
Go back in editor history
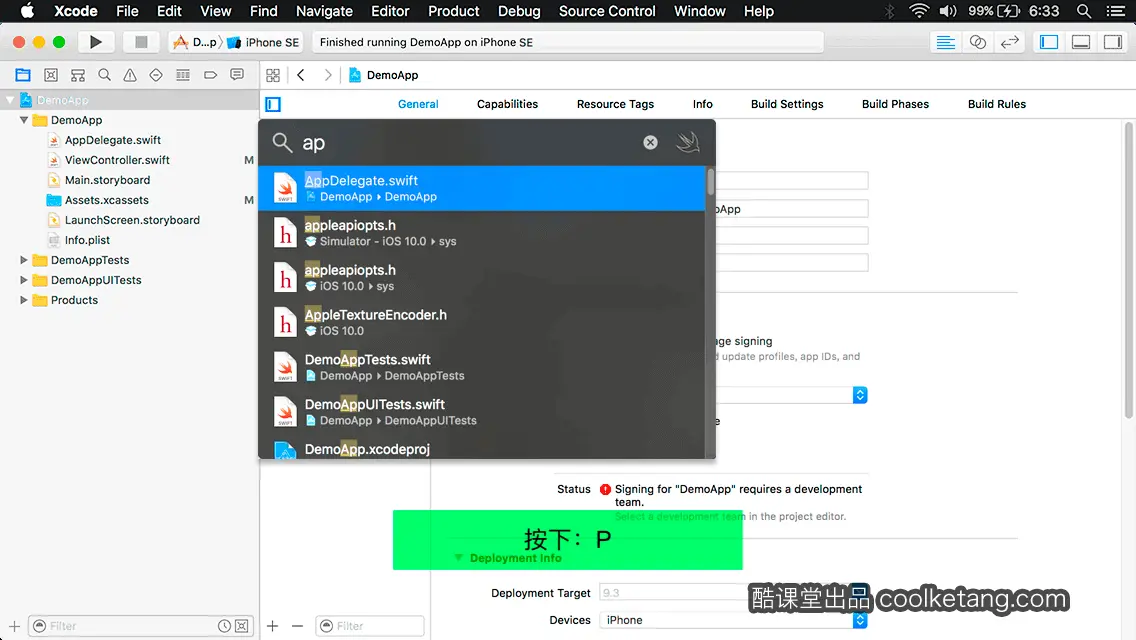point(301,75)
